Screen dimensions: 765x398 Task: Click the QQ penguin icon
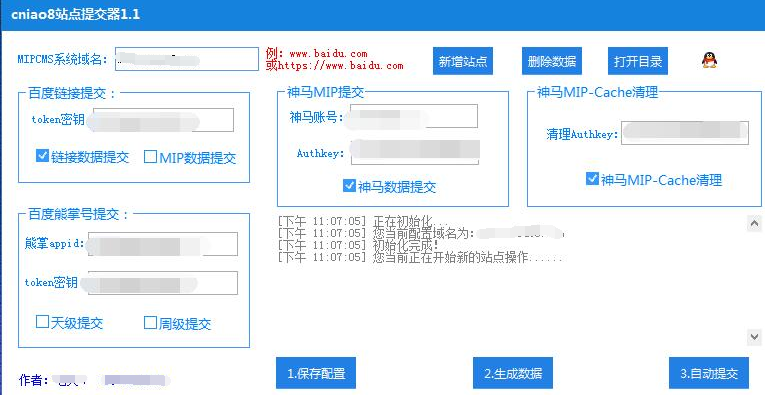(709, 60)
